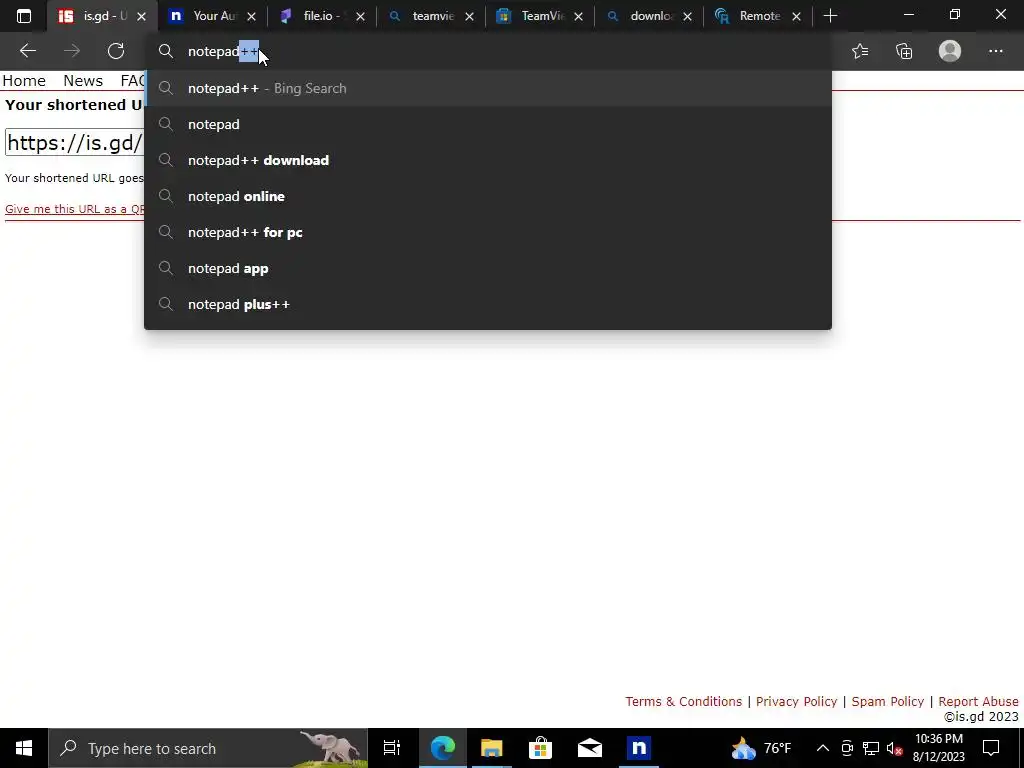Close the downloa search tab
The height and width of the screenshot is (768, 1024).
point(687,16)
